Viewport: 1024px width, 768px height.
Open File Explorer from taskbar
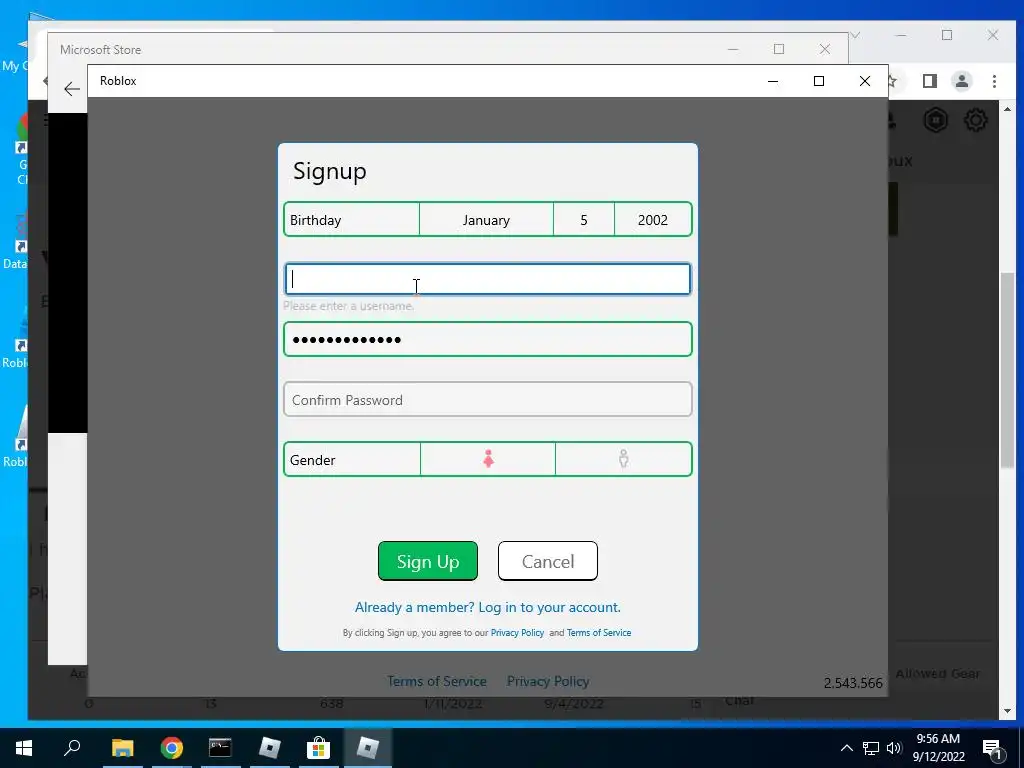tap(122, 748)
